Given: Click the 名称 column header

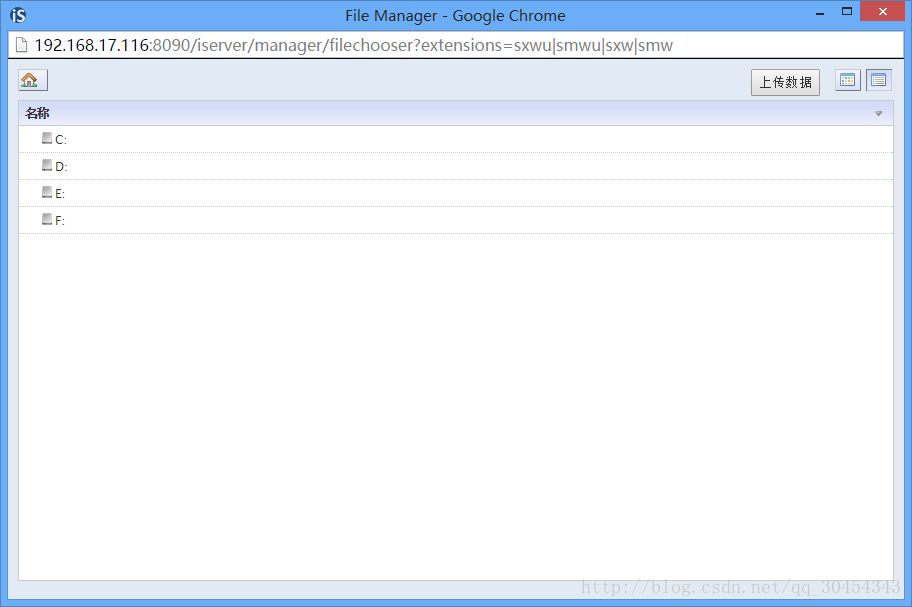Looking at the screenshot, I should point(456,113).
